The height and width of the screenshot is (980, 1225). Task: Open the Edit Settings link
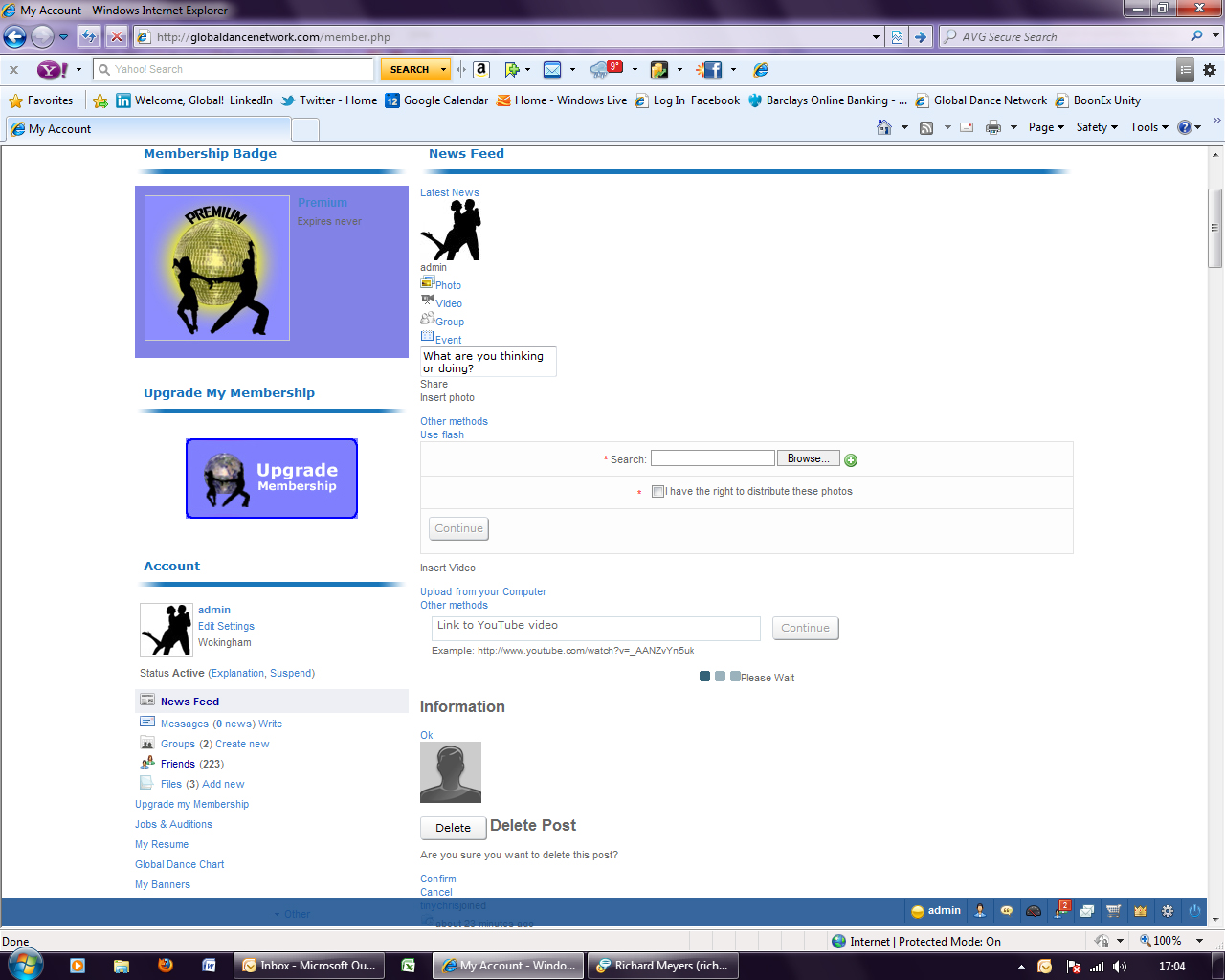point(226,627)
